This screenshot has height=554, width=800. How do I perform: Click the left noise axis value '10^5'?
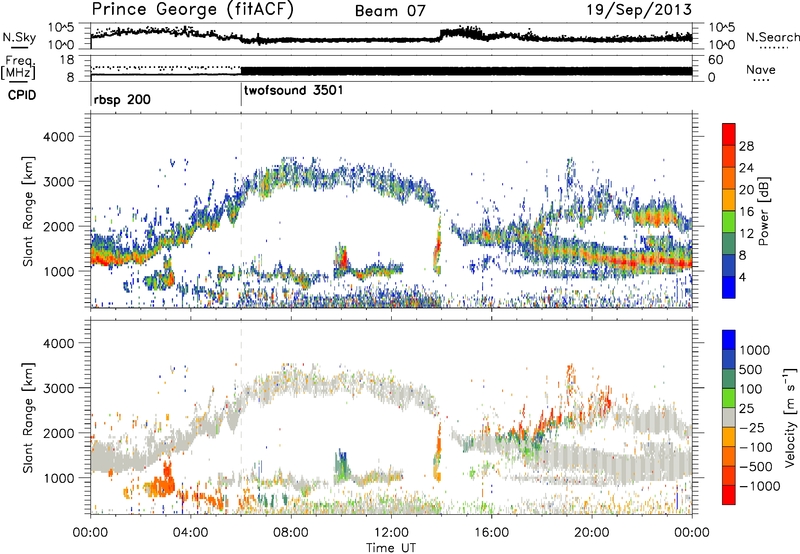click(x=61, y=28)
